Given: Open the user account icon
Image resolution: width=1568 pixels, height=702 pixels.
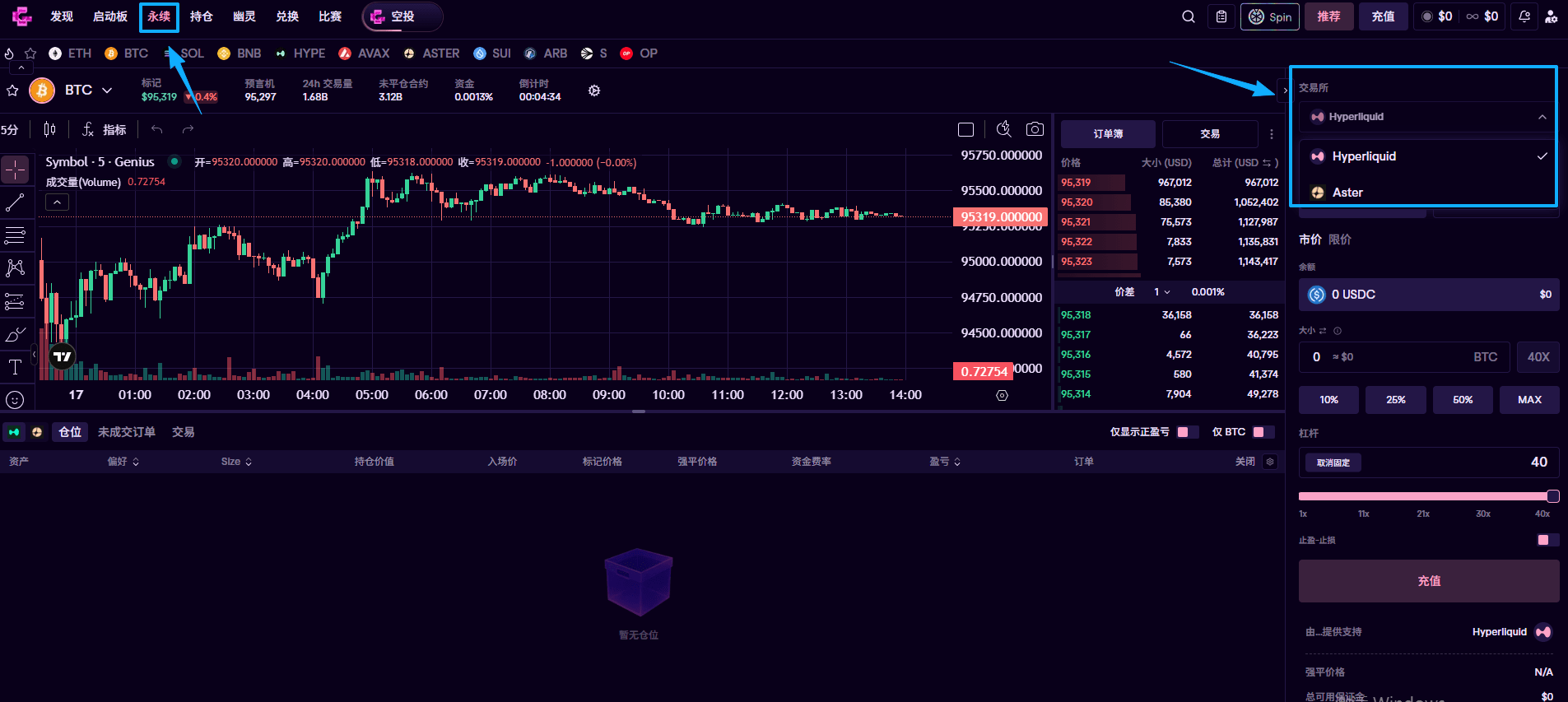Looking at the screenshot, I should (1551, 16).
